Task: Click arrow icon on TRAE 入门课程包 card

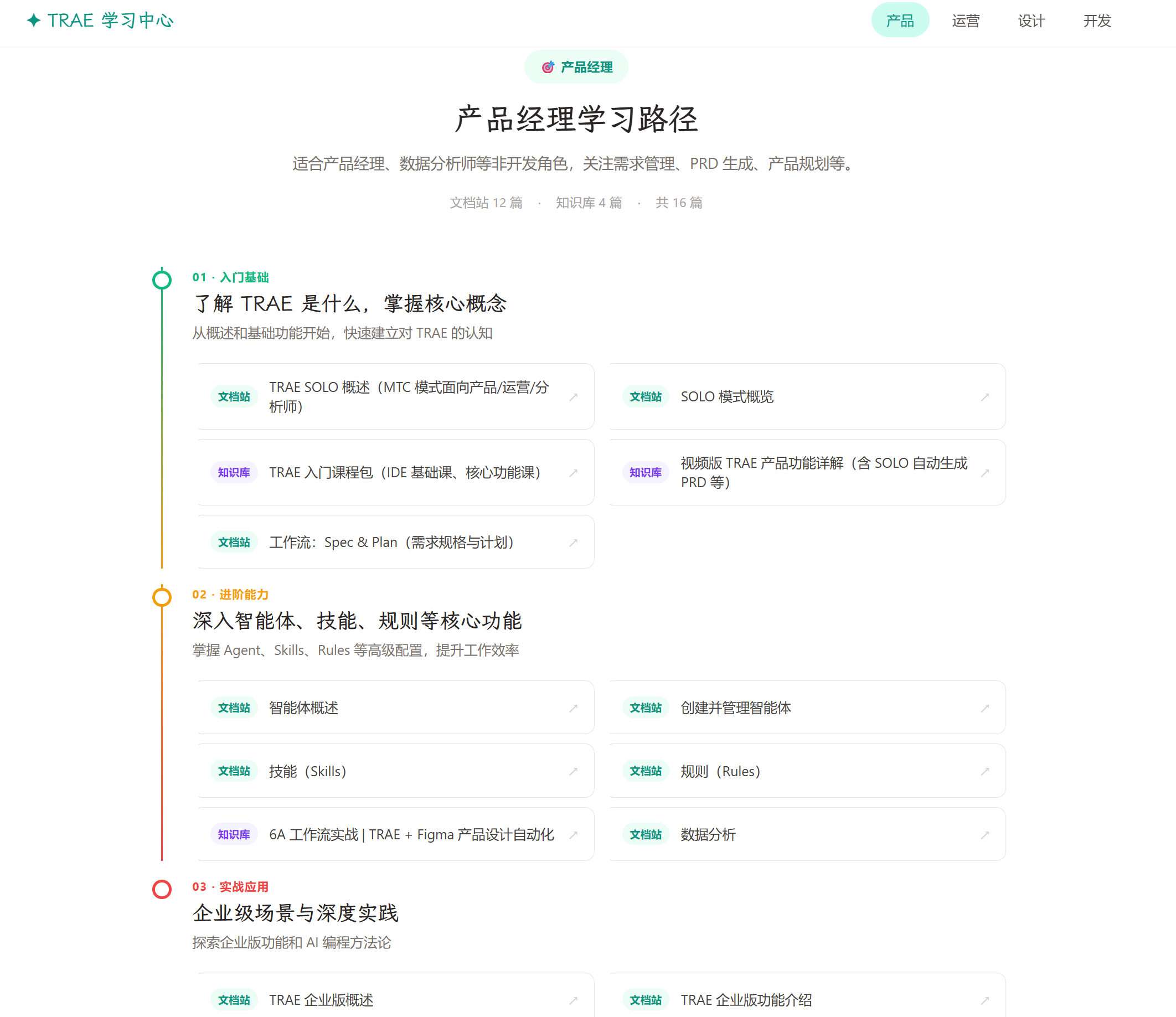Action: [x=573, y=473]
